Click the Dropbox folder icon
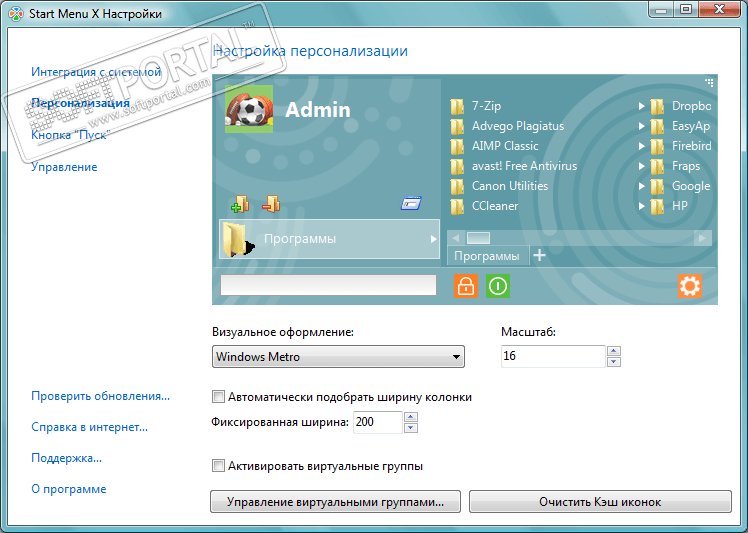Screen dimensions: 748x533 (657, 106)
